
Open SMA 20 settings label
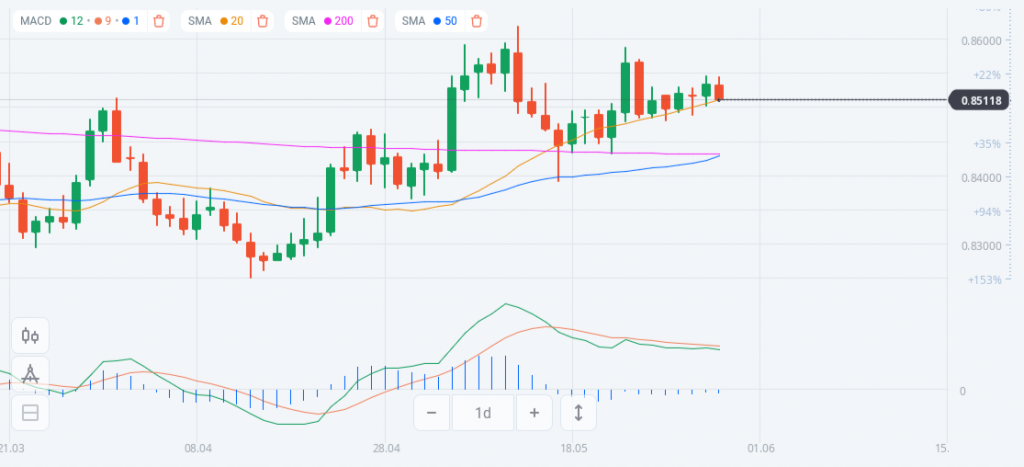pos(200,20)
